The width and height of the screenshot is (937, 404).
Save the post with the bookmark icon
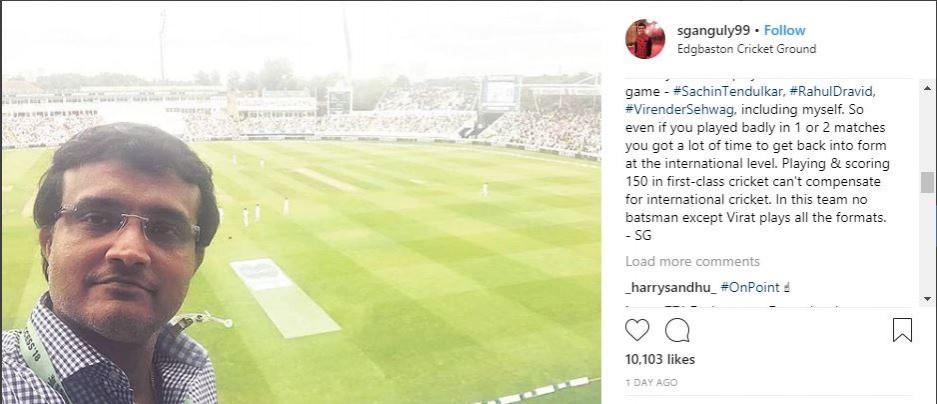coord(902,330)
